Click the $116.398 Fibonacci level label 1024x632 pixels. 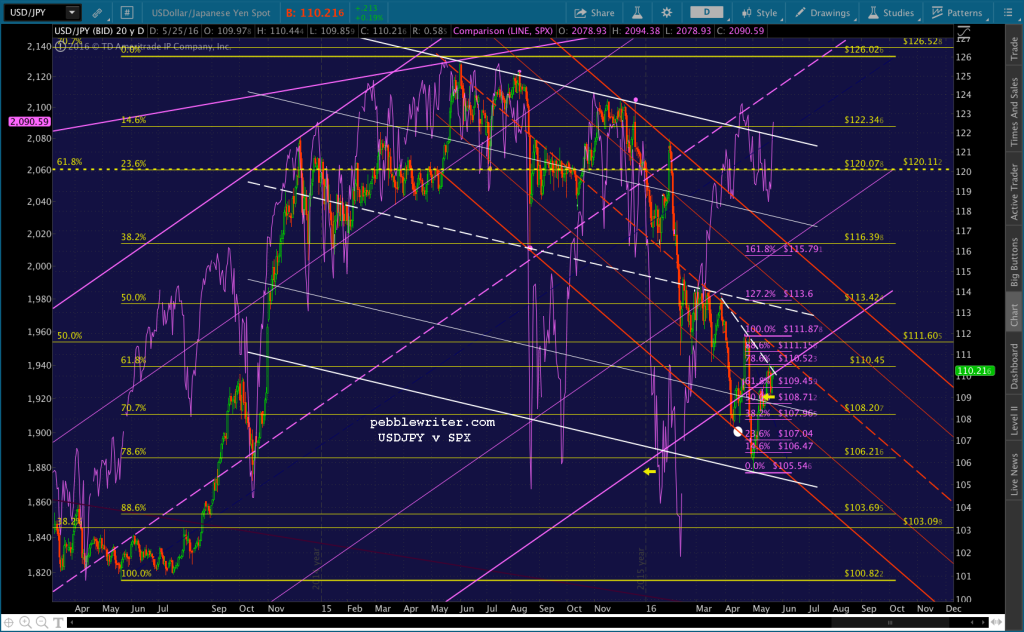click(x=863, y=237)
